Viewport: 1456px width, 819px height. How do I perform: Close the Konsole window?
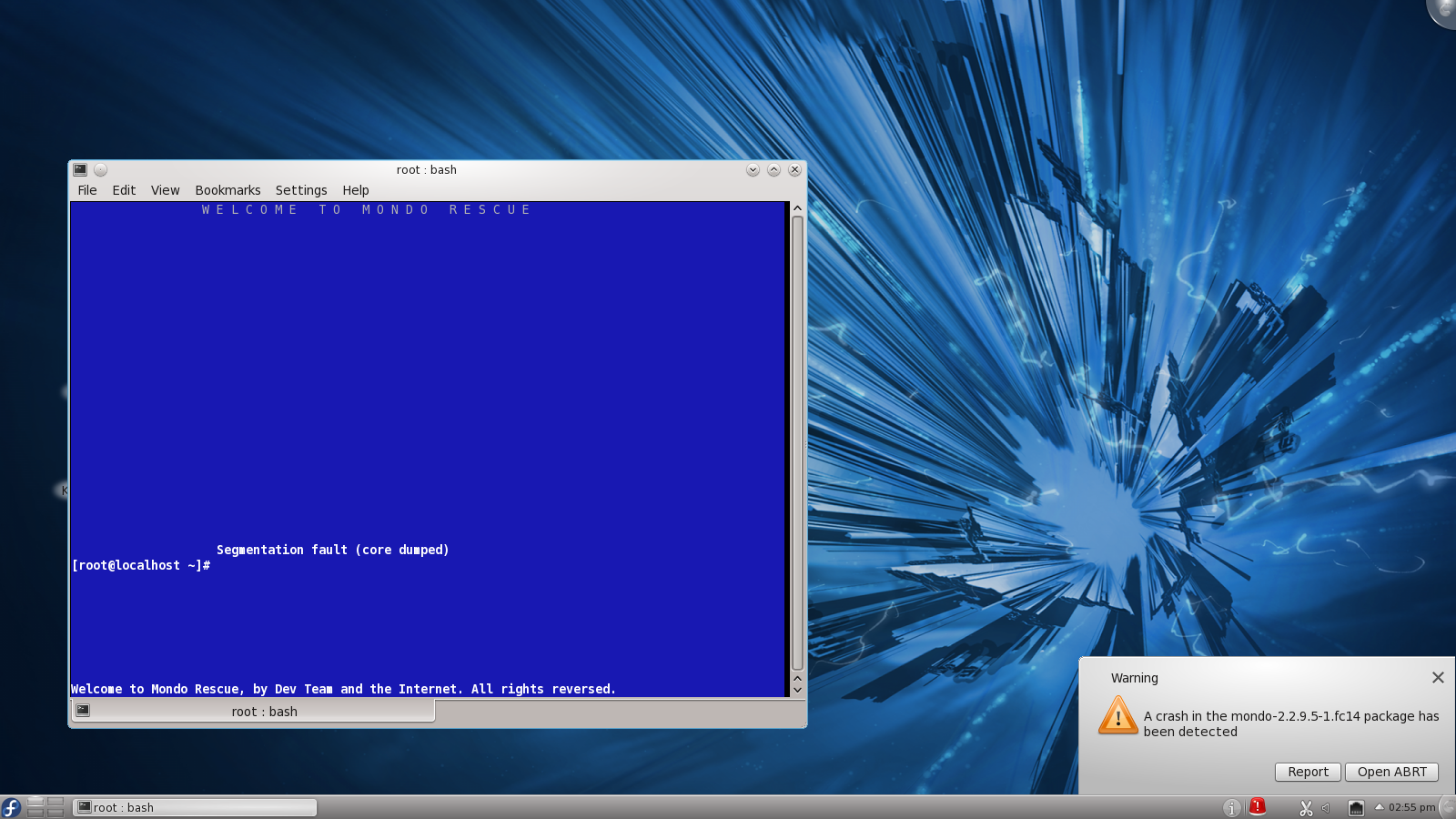pos(794,170)
